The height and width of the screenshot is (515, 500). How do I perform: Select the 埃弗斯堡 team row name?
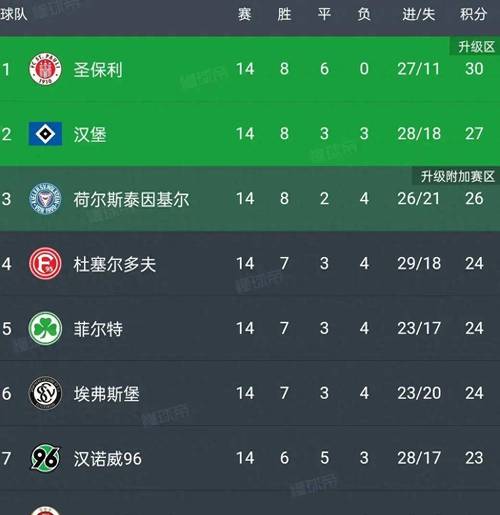tap(106, 394)
